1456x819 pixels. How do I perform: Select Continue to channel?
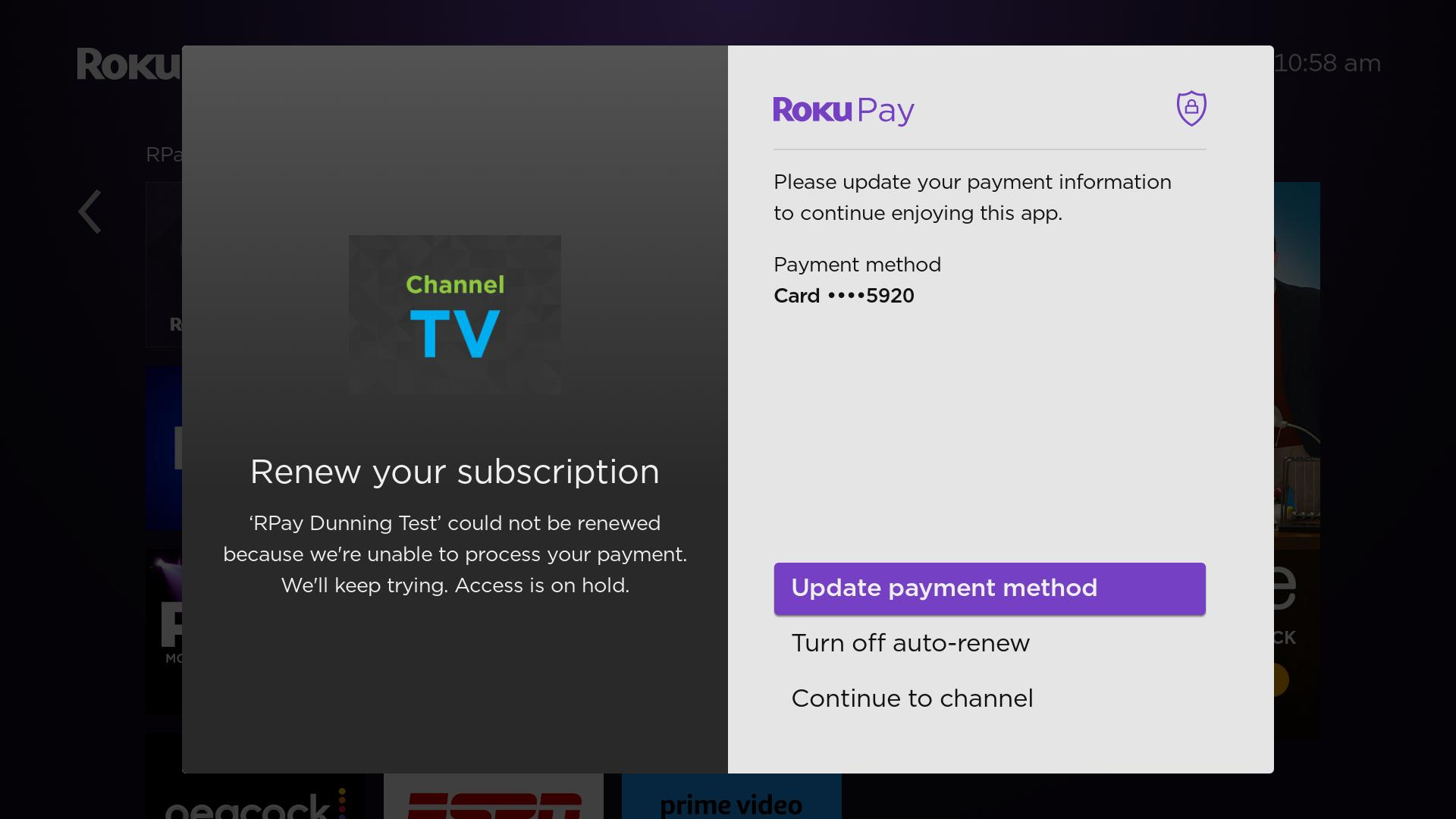point(912,698)
